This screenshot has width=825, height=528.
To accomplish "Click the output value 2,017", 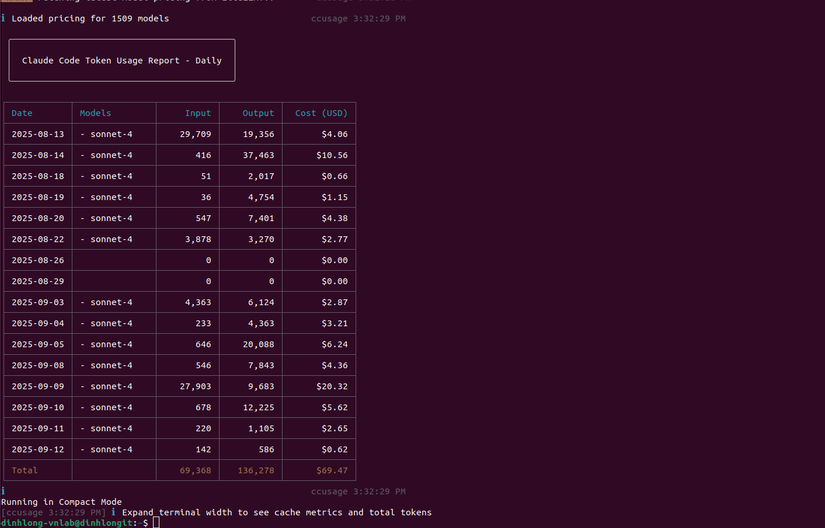I will [x=261, y=176].
